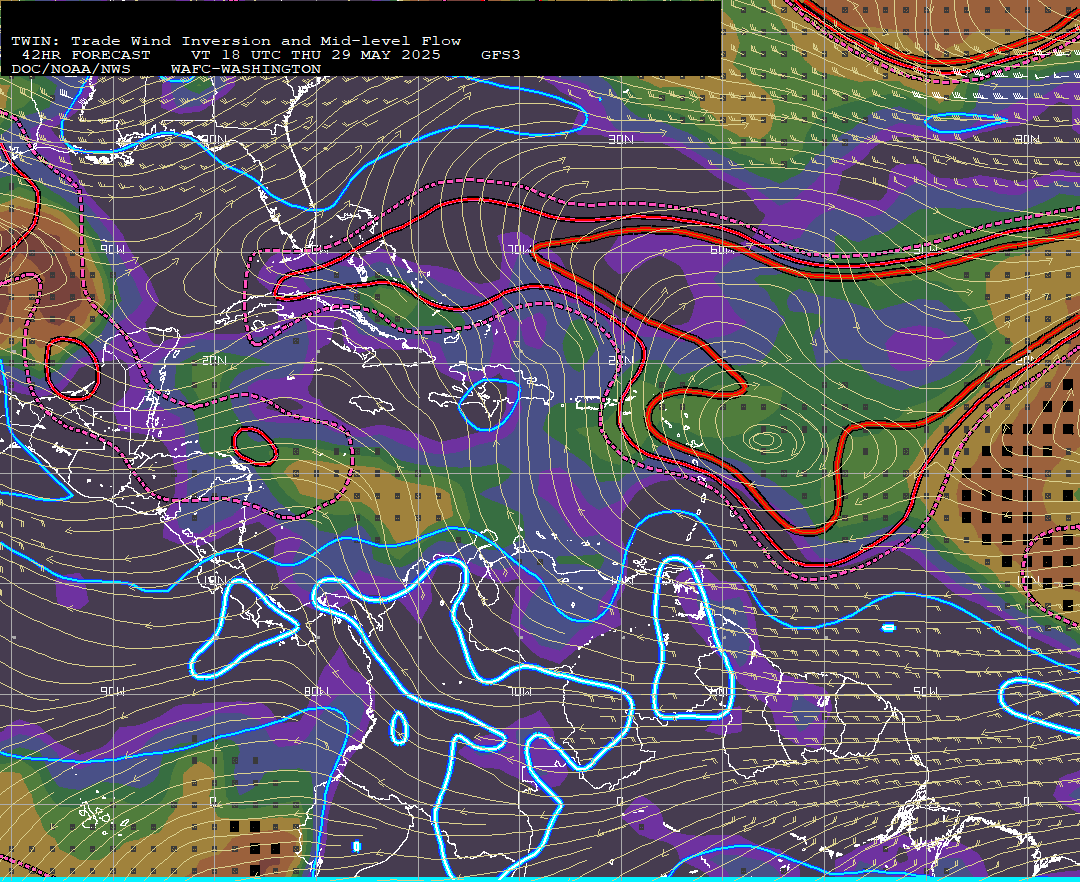Click the title 'TWIN: Trade Wind Inversion and Mid-level Flow'
The image size is (1080, 882).
point(236,41)
